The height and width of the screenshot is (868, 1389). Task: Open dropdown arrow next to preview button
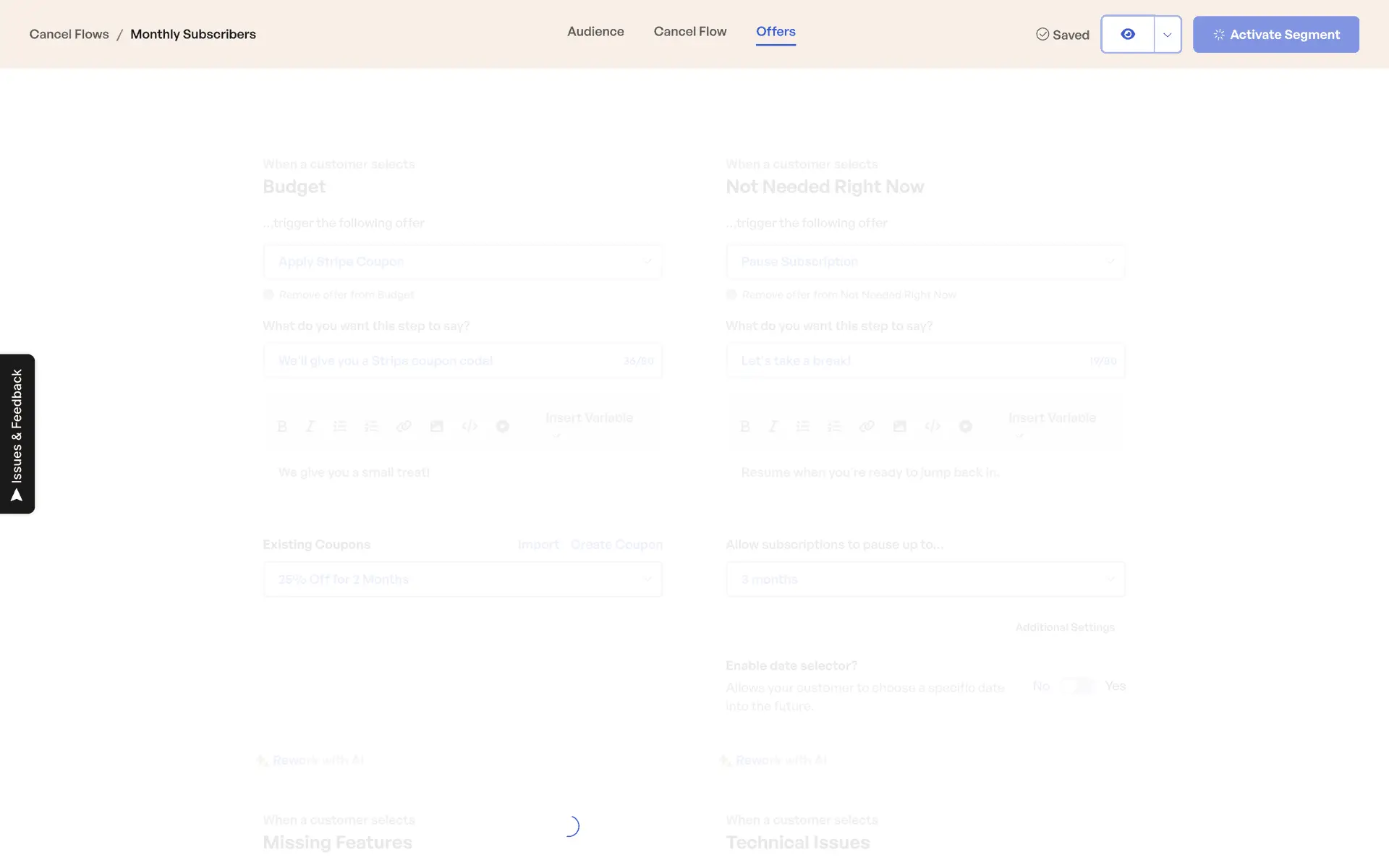pyautogui.click(x=1167, y=35)
